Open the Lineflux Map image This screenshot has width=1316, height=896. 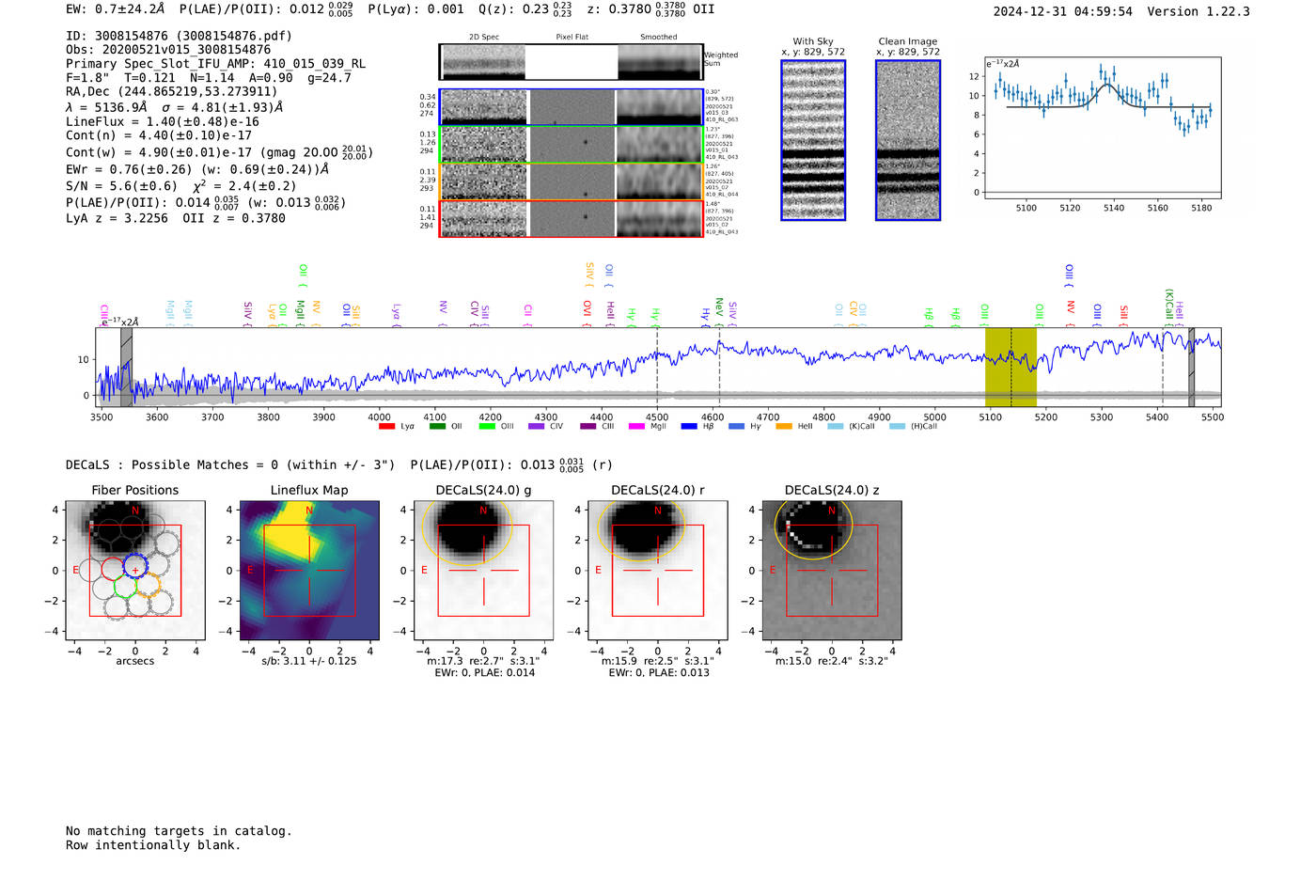[x=309, y=569]
